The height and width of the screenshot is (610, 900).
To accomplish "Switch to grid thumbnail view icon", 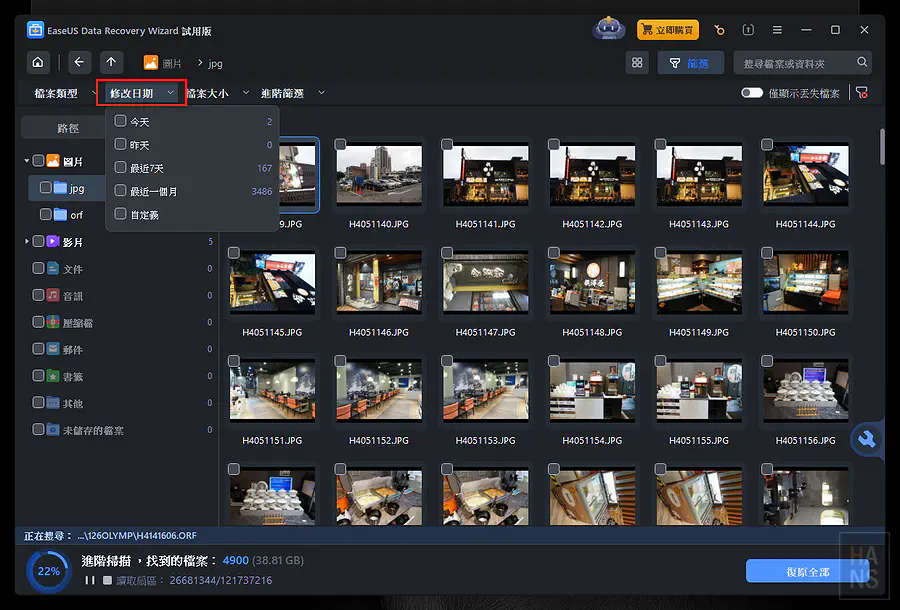I will (x=636, y=63).
